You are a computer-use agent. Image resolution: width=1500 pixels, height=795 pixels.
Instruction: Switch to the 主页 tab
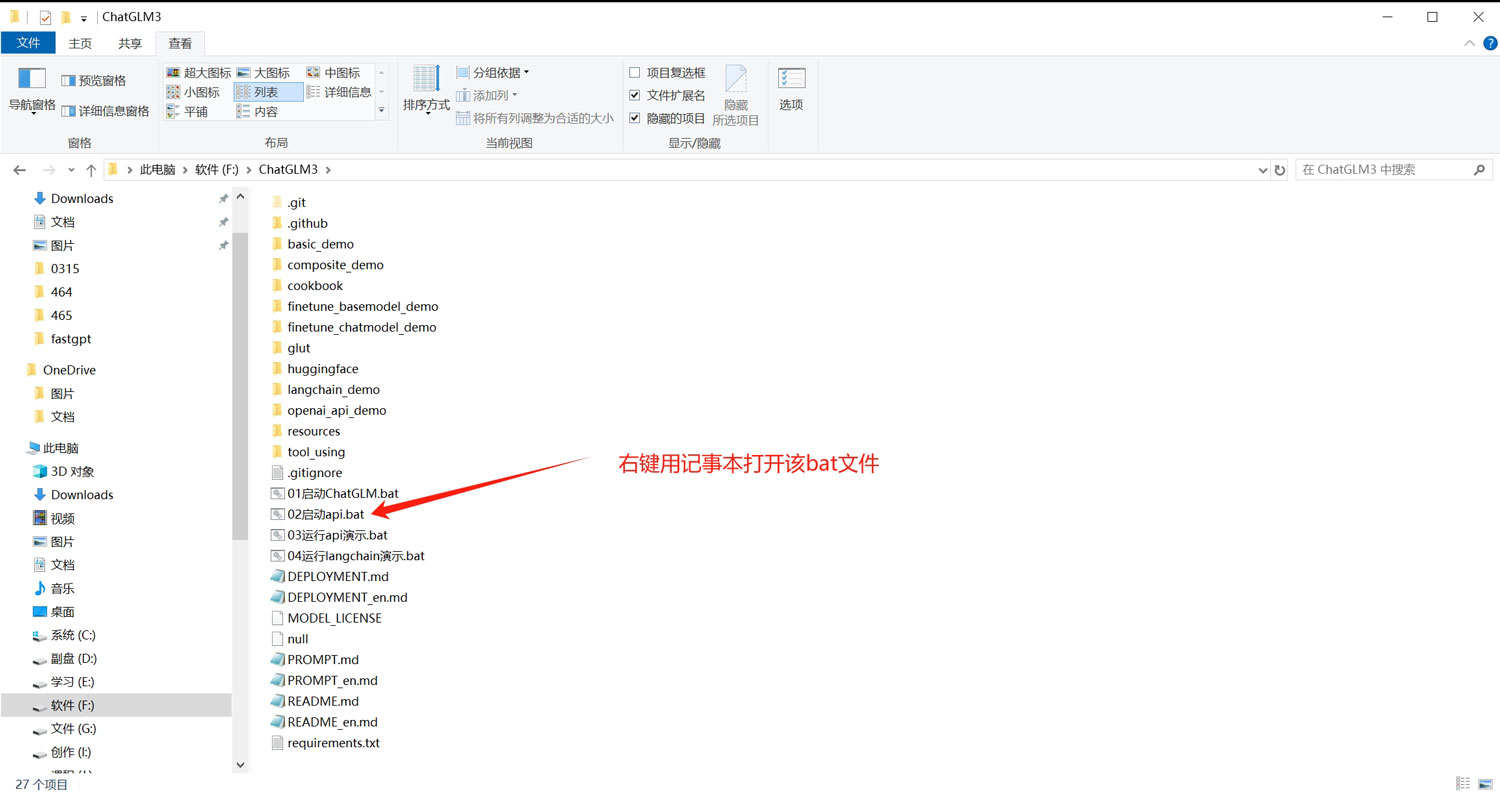coord(80,43)
